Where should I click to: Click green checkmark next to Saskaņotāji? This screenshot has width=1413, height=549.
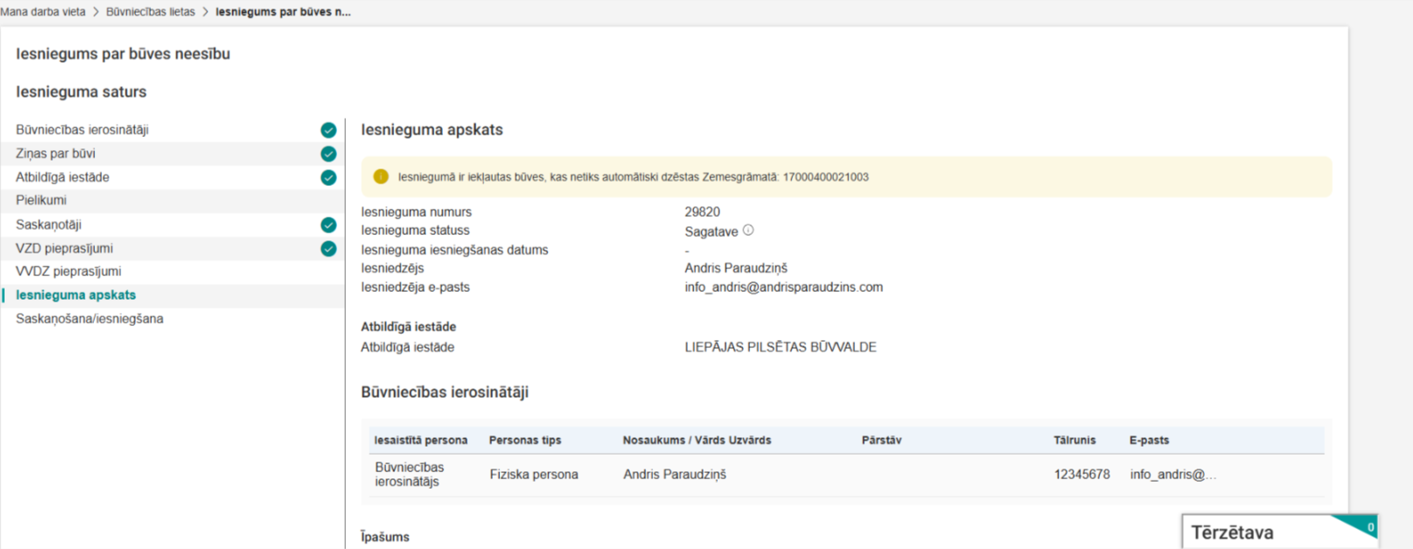(x=328, y=225)
